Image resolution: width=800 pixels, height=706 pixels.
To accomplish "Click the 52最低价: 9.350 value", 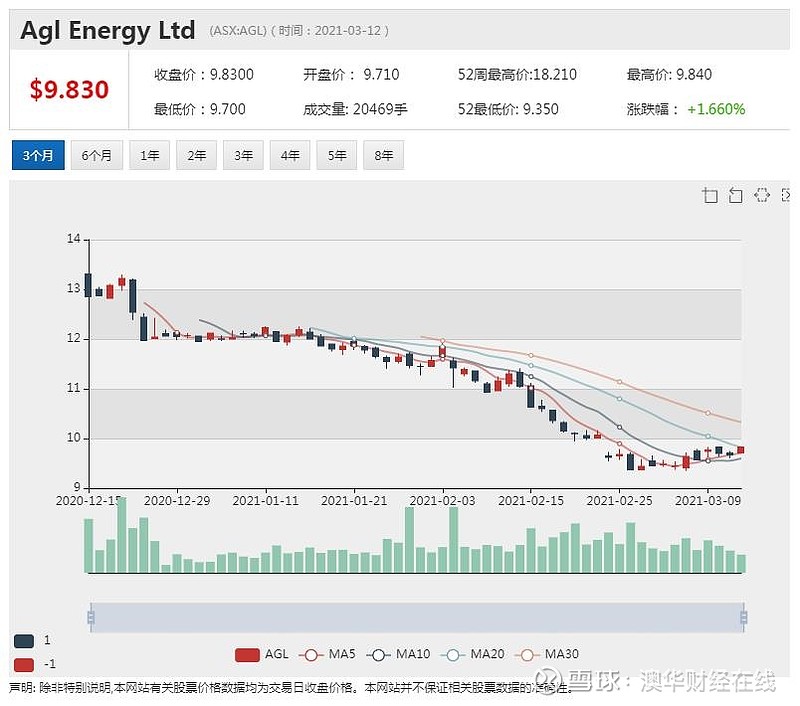I will [x=508, y=109].
